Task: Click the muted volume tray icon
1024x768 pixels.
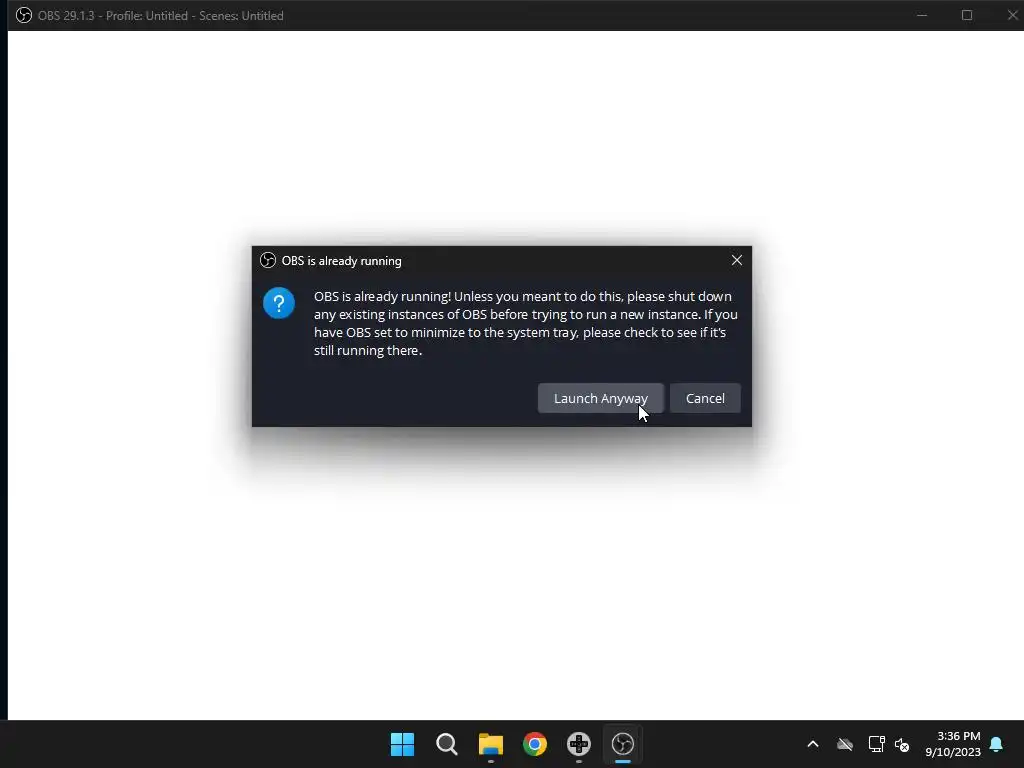Action: [x=903, y=744]
